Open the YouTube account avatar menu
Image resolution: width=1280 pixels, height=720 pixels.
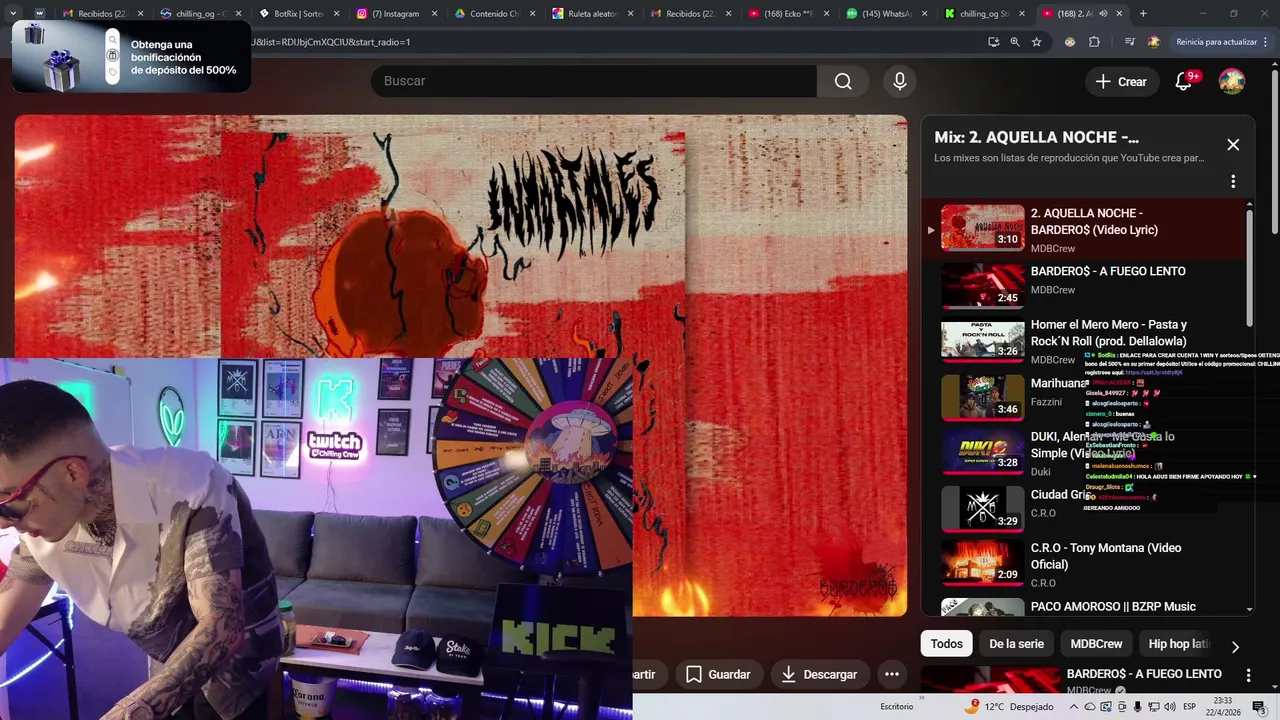click(1232, 81)
